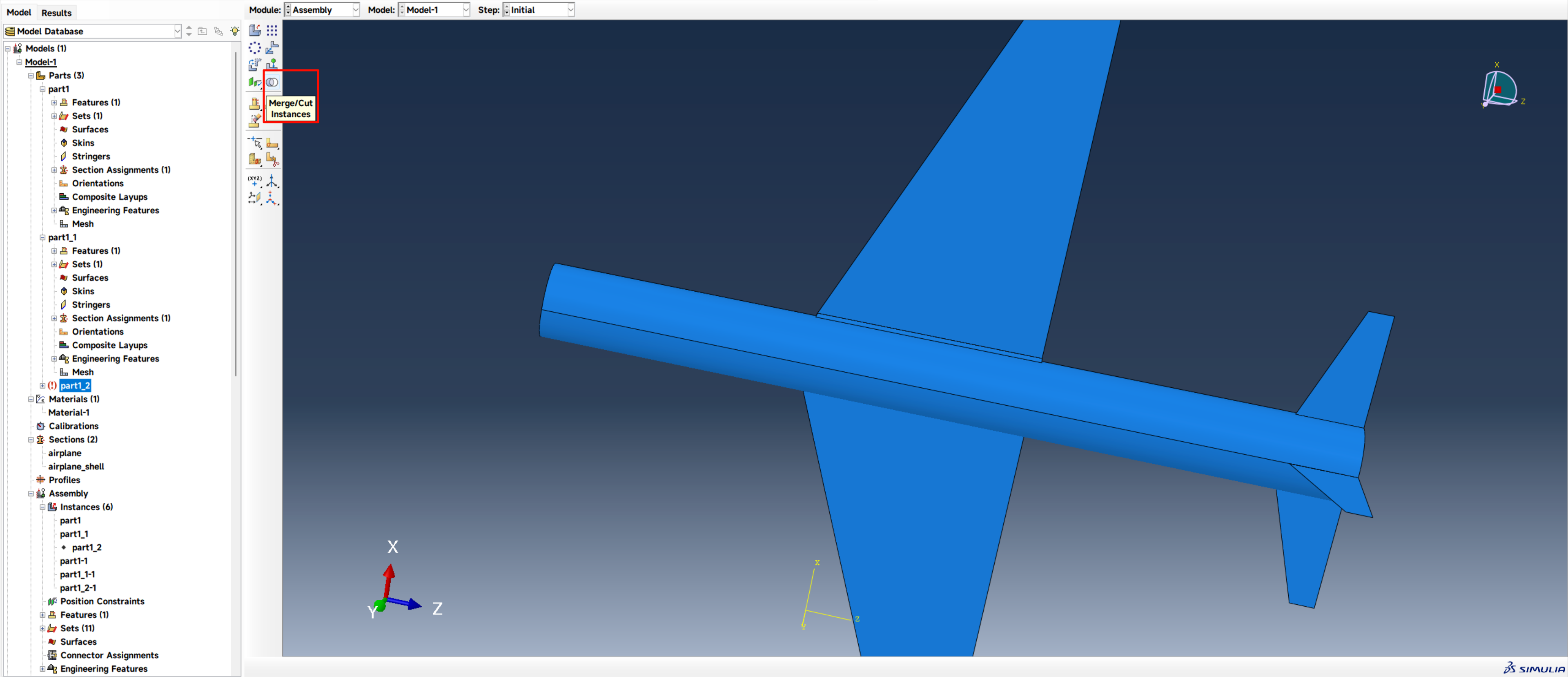1568x677 pixels.
Task: Switch to the Results tab
Action: pyautogui.click(x=56, y=12)
